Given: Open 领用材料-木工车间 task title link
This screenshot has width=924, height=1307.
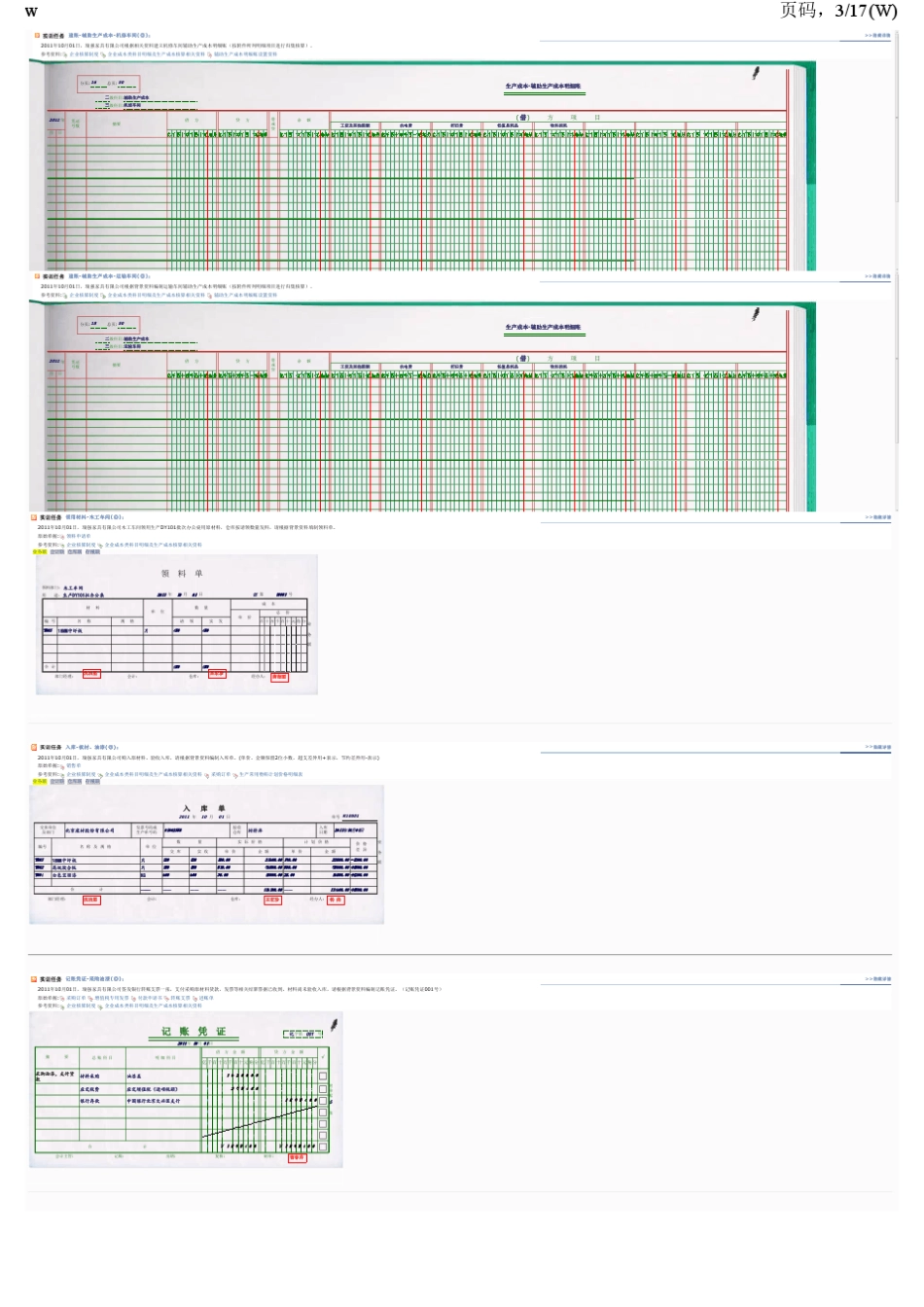Looking at the screenshot, I should pyautogui.click(x=94, y=517).
